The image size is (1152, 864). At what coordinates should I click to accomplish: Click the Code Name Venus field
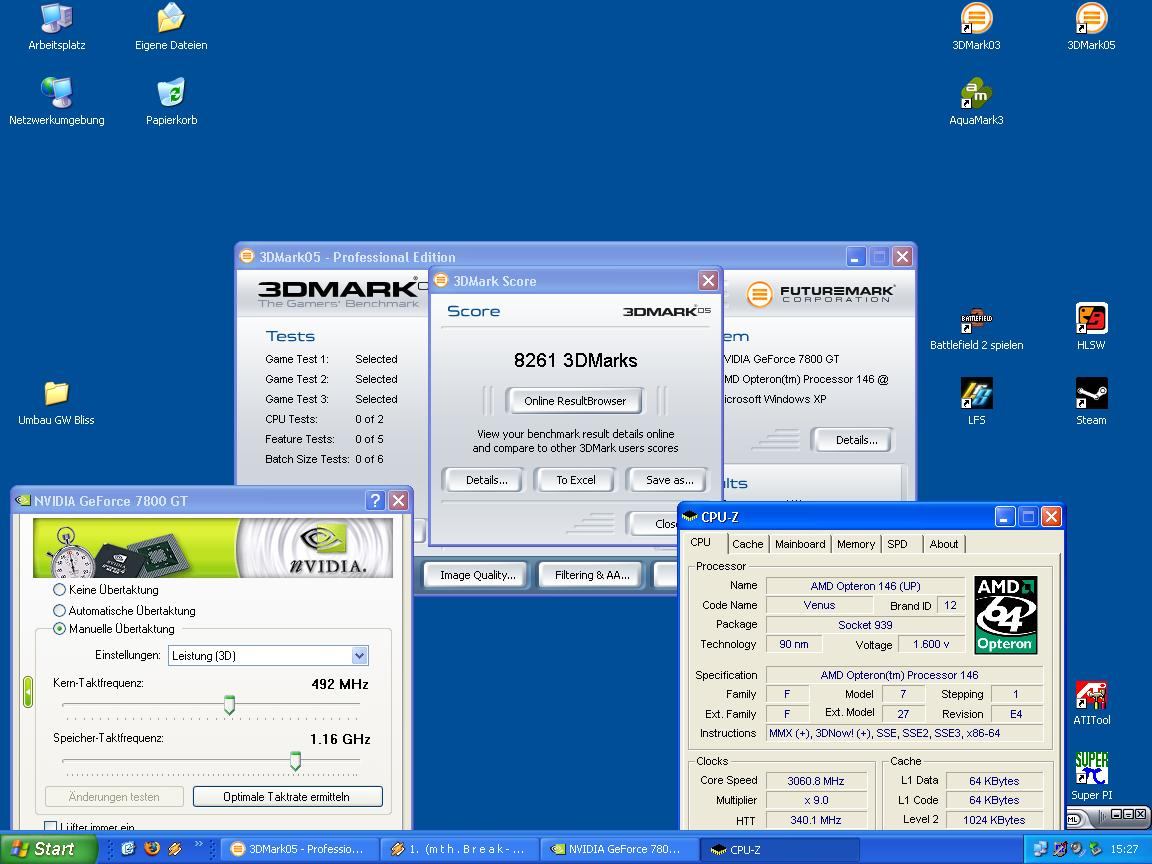coord(819,605)
